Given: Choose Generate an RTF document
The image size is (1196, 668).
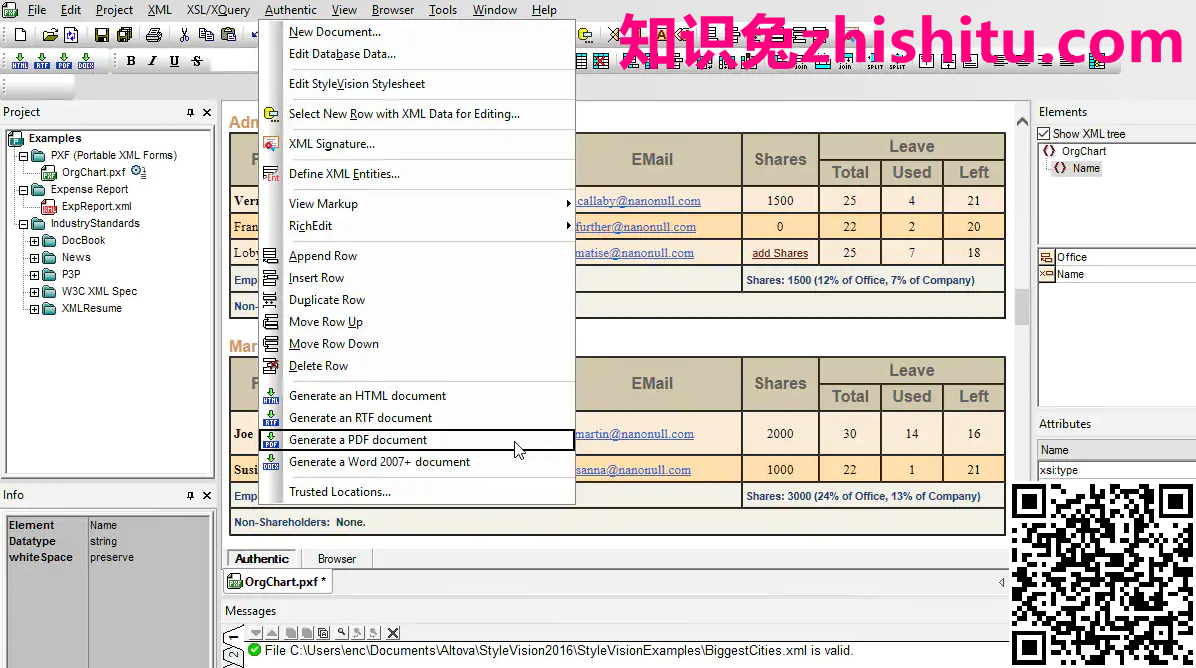Looking at the screenshot, I should tap(416, 418).
